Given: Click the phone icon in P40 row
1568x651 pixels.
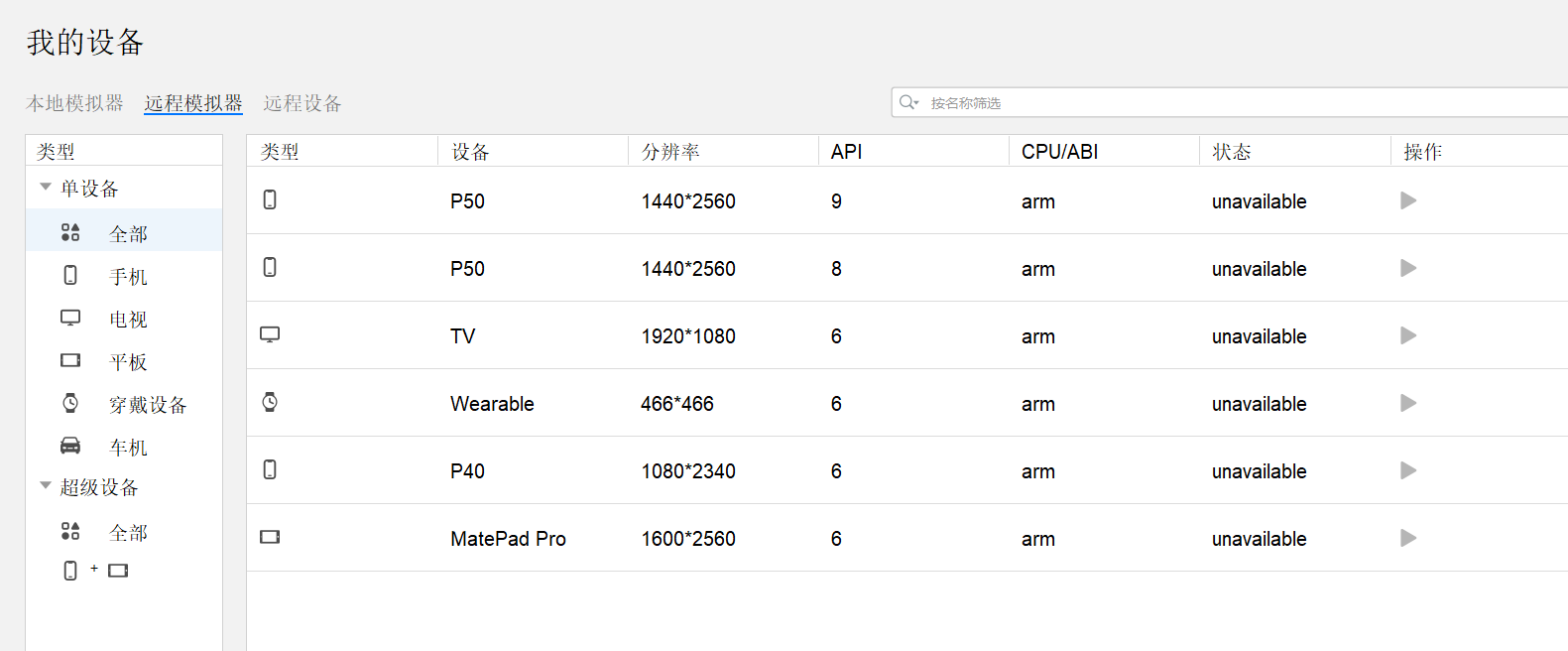Looking at the screenshot, I should click(x=270, y=469).
